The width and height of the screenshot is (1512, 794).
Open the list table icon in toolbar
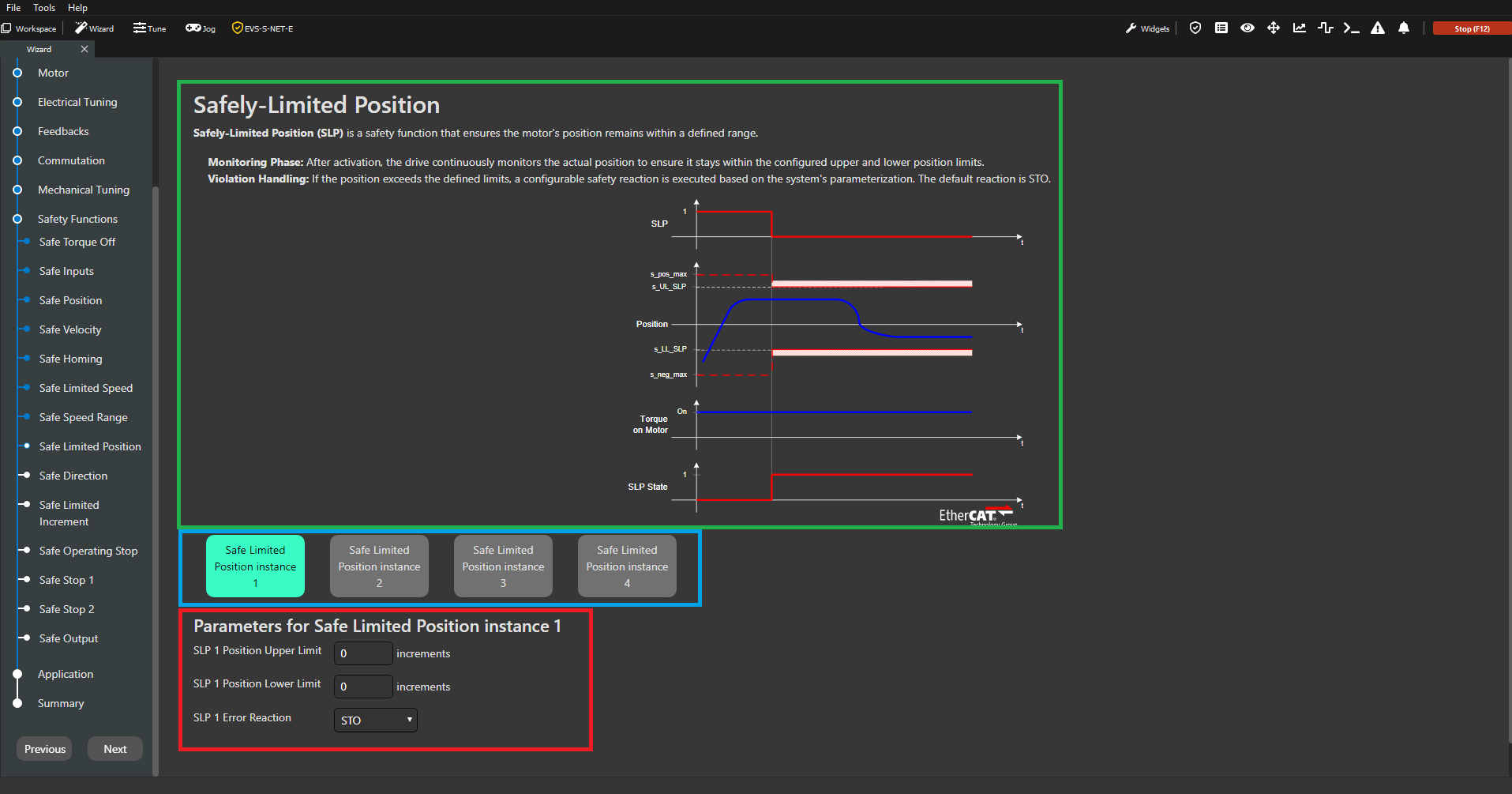1221,28
